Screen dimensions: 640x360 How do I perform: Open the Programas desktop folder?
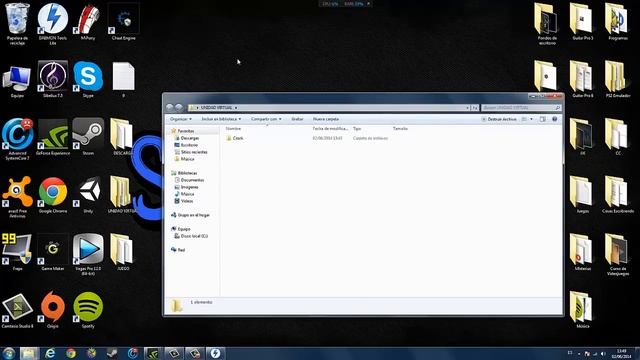point(618,21)
